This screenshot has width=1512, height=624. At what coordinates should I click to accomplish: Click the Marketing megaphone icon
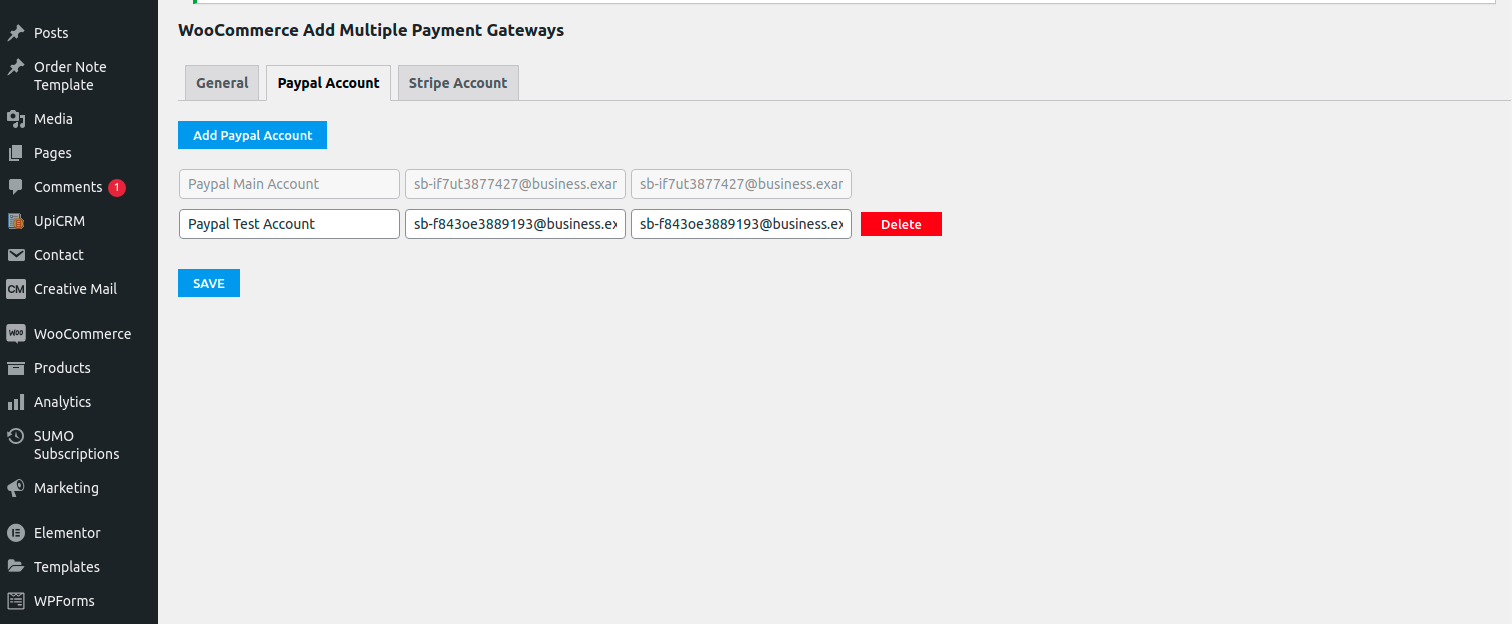[16, 488]
